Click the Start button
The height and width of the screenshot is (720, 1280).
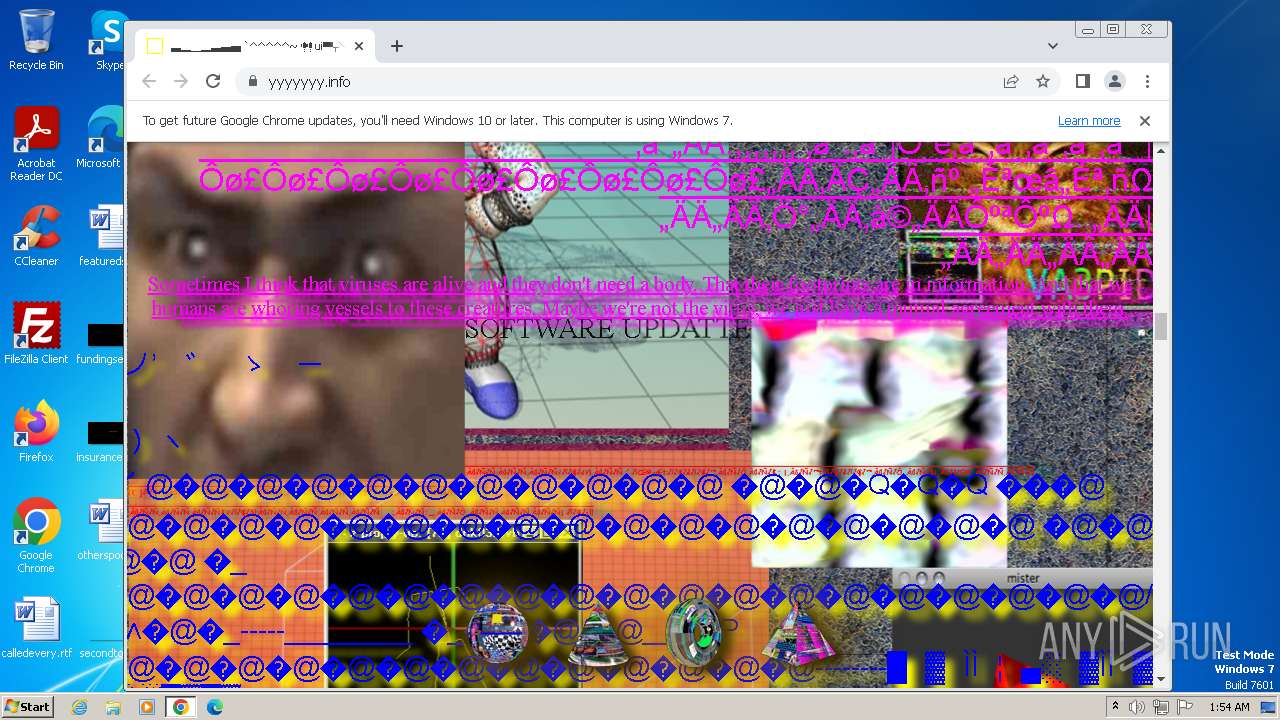(x=27, y=706)
